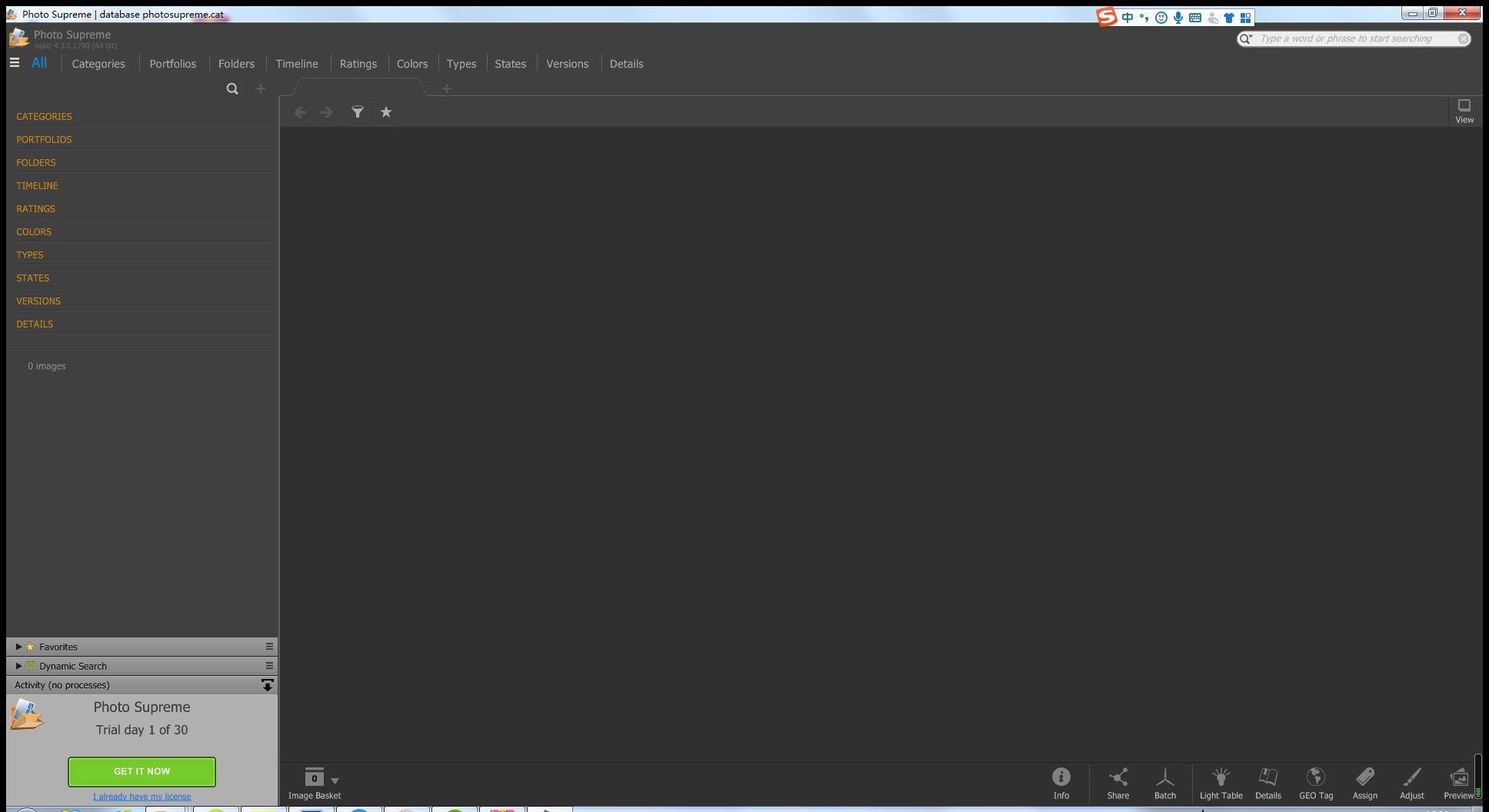Open the View options

[x=1464, y=111]
